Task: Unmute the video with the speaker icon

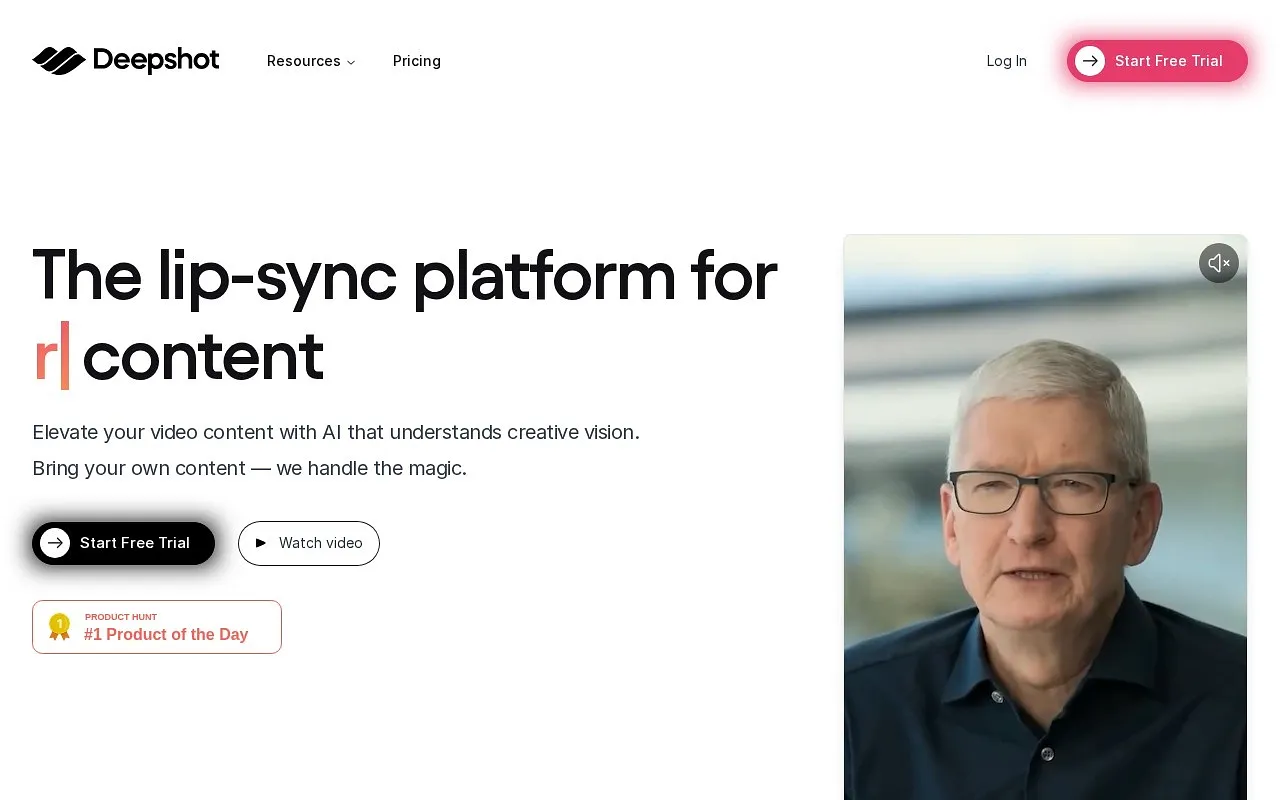Action: [x=1219, y=263]
